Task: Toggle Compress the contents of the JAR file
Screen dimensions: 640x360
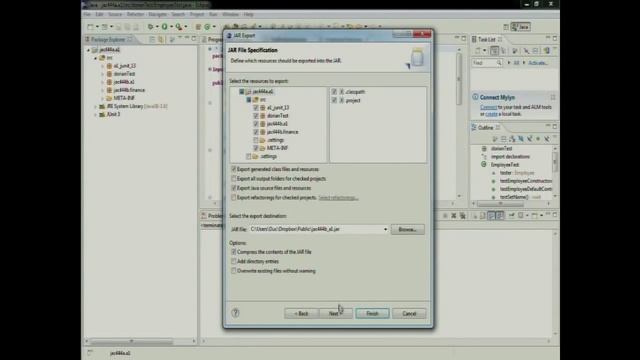Action: click(x=234, y=252)
